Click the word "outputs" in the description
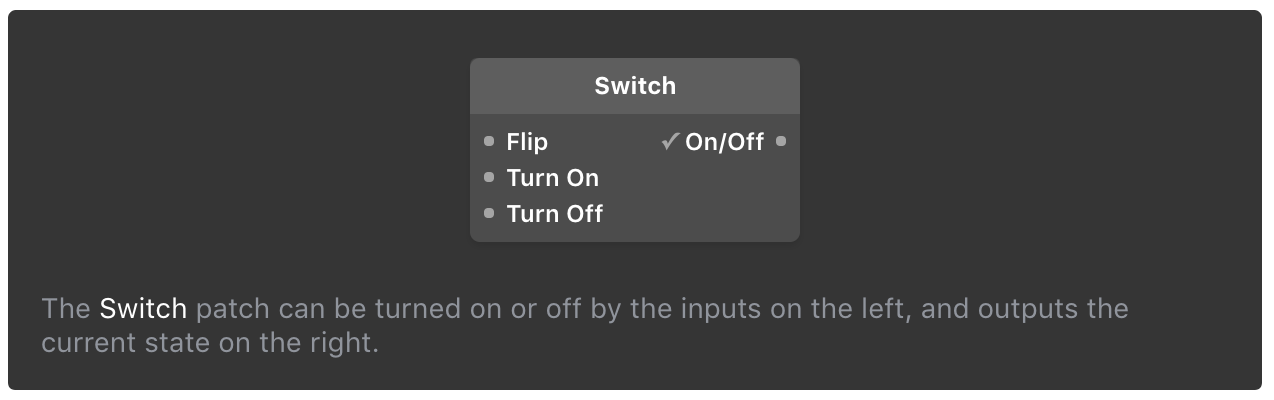 1026,308
